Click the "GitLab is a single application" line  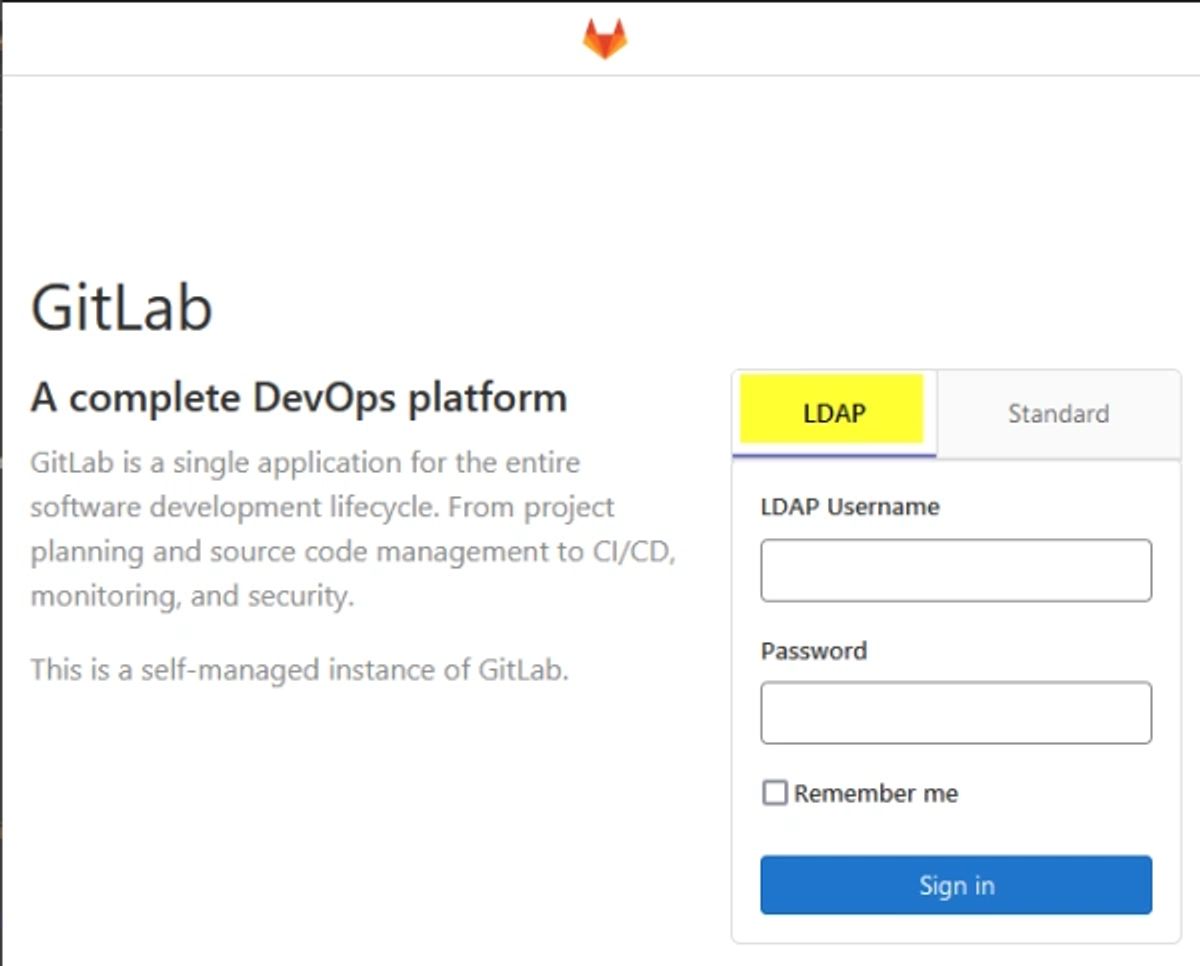(x=305, y=463)
